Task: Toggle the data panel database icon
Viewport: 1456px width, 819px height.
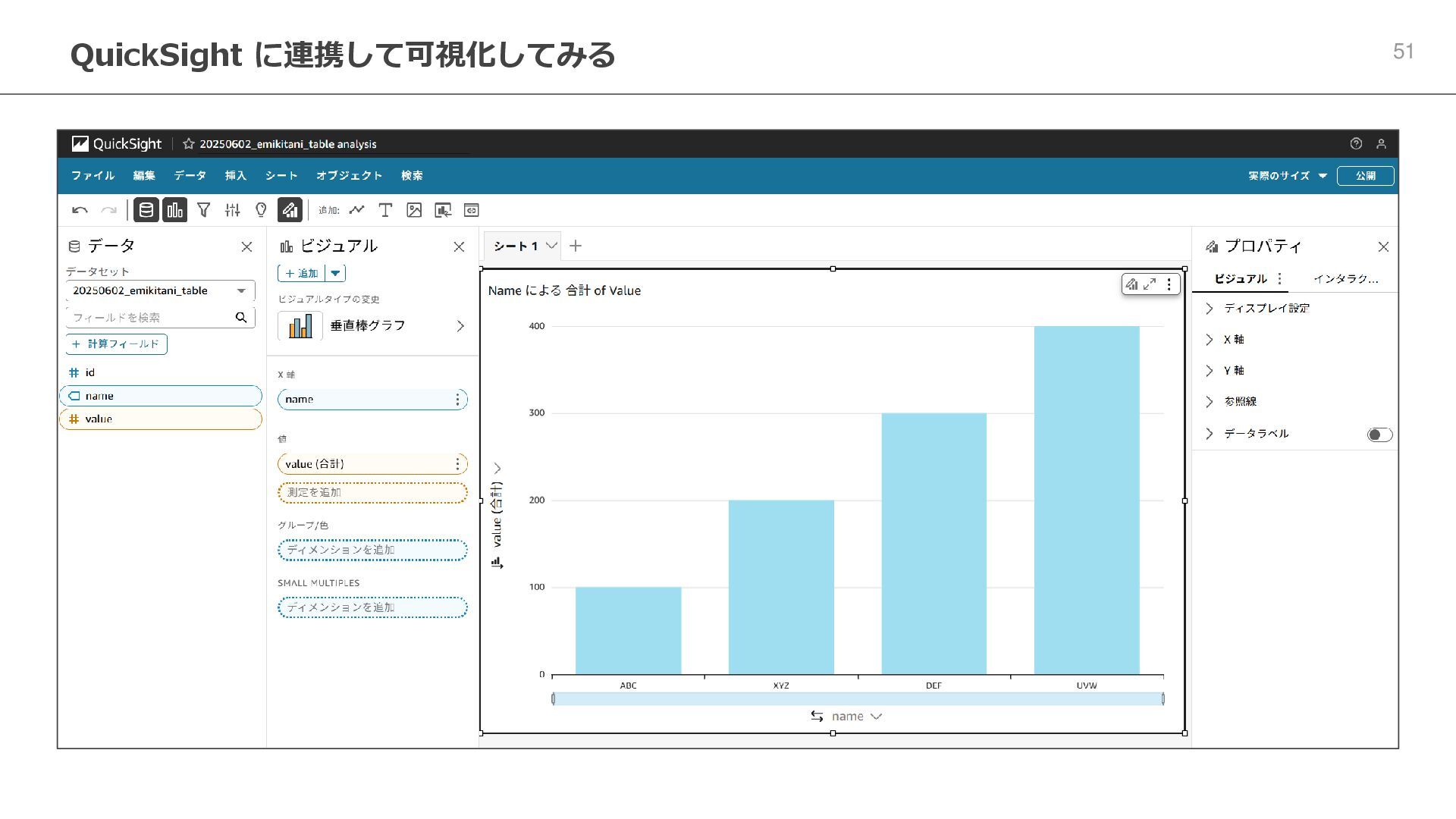Action: pos(146,210)
